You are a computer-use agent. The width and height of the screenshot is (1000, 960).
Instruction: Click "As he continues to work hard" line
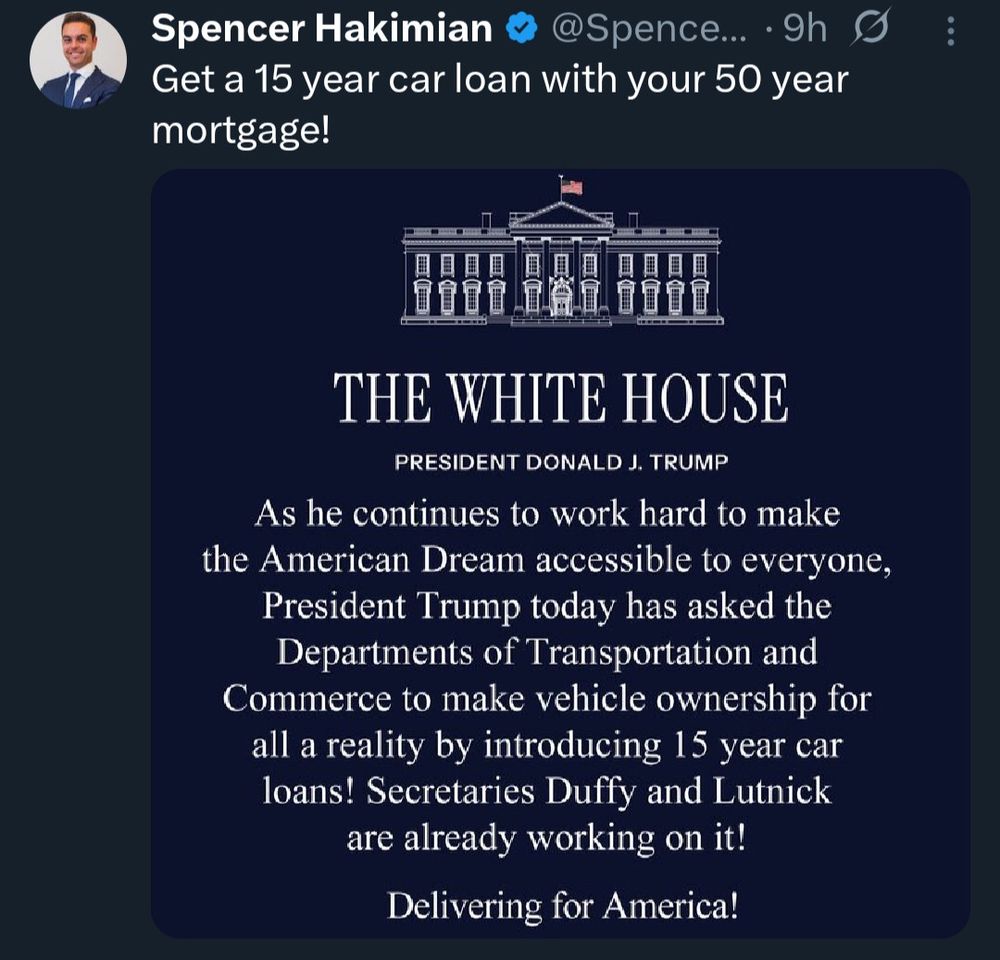coord(546,514)
